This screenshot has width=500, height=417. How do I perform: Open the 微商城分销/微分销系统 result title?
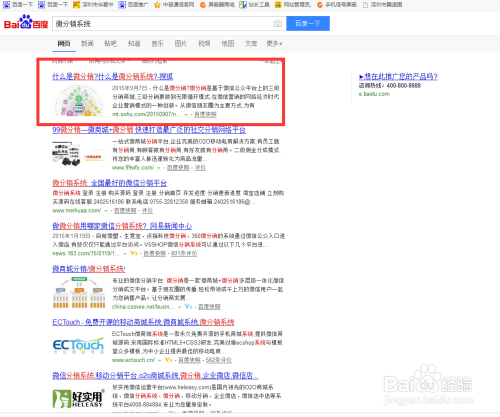point(89,269)
